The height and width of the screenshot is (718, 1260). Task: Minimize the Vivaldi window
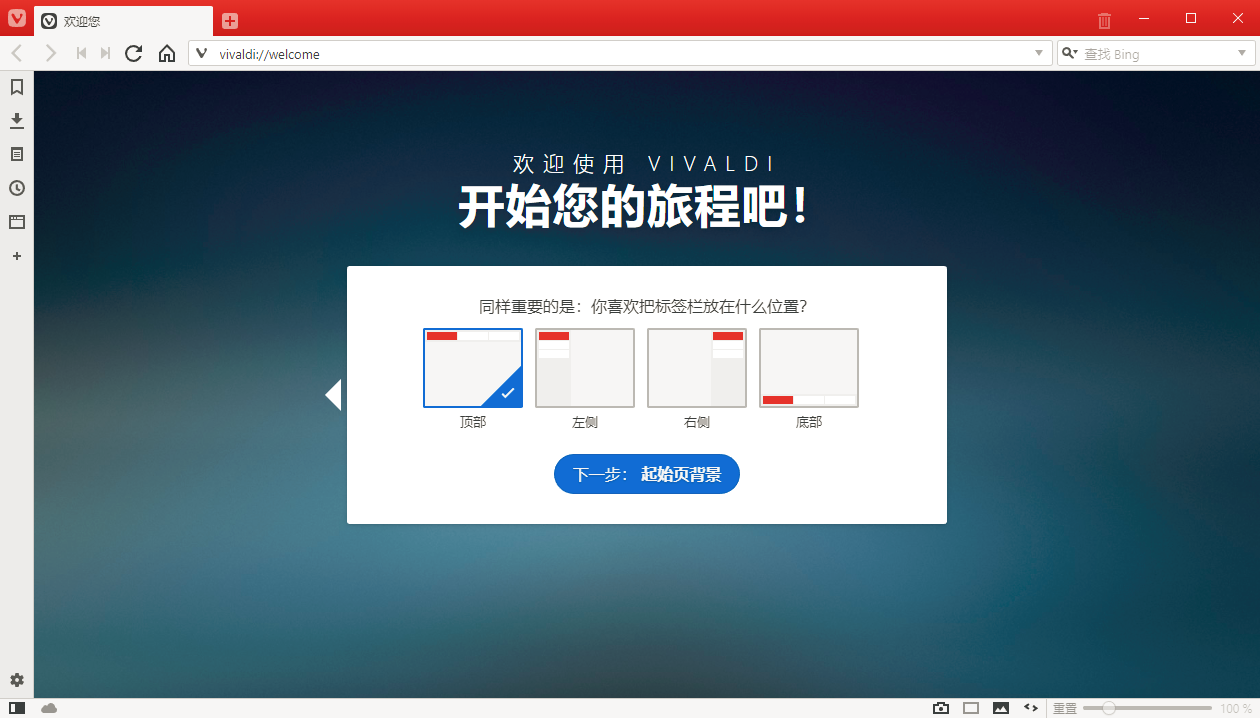click(x=1146, y=18)
